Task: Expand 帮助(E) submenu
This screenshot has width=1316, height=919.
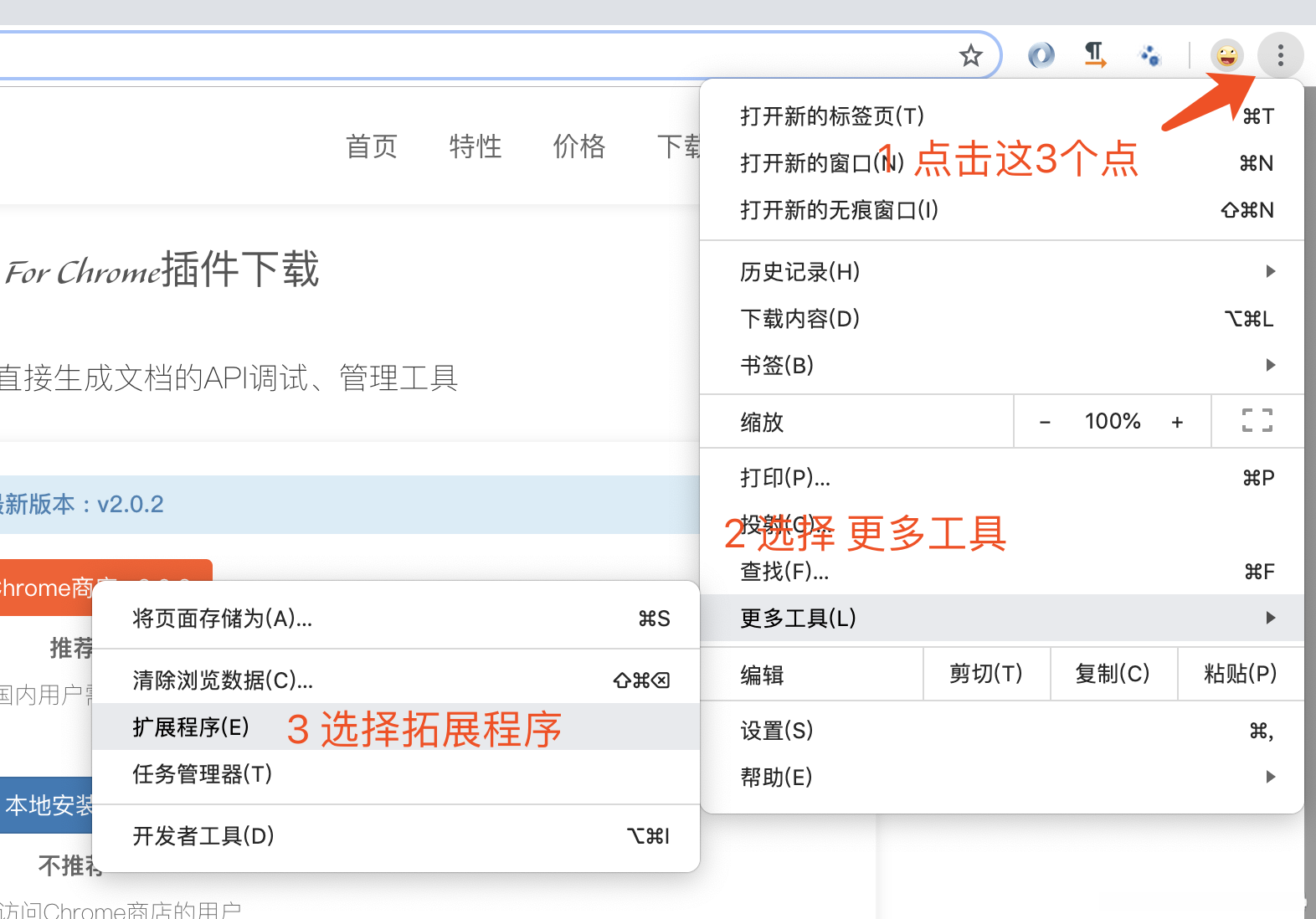Action: pos(1002,777)
